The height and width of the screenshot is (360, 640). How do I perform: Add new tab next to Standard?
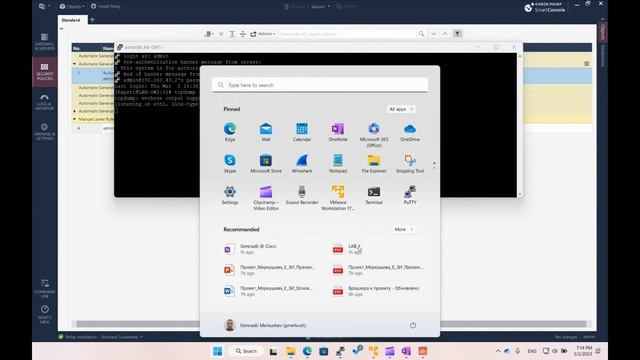coord(92,20)
